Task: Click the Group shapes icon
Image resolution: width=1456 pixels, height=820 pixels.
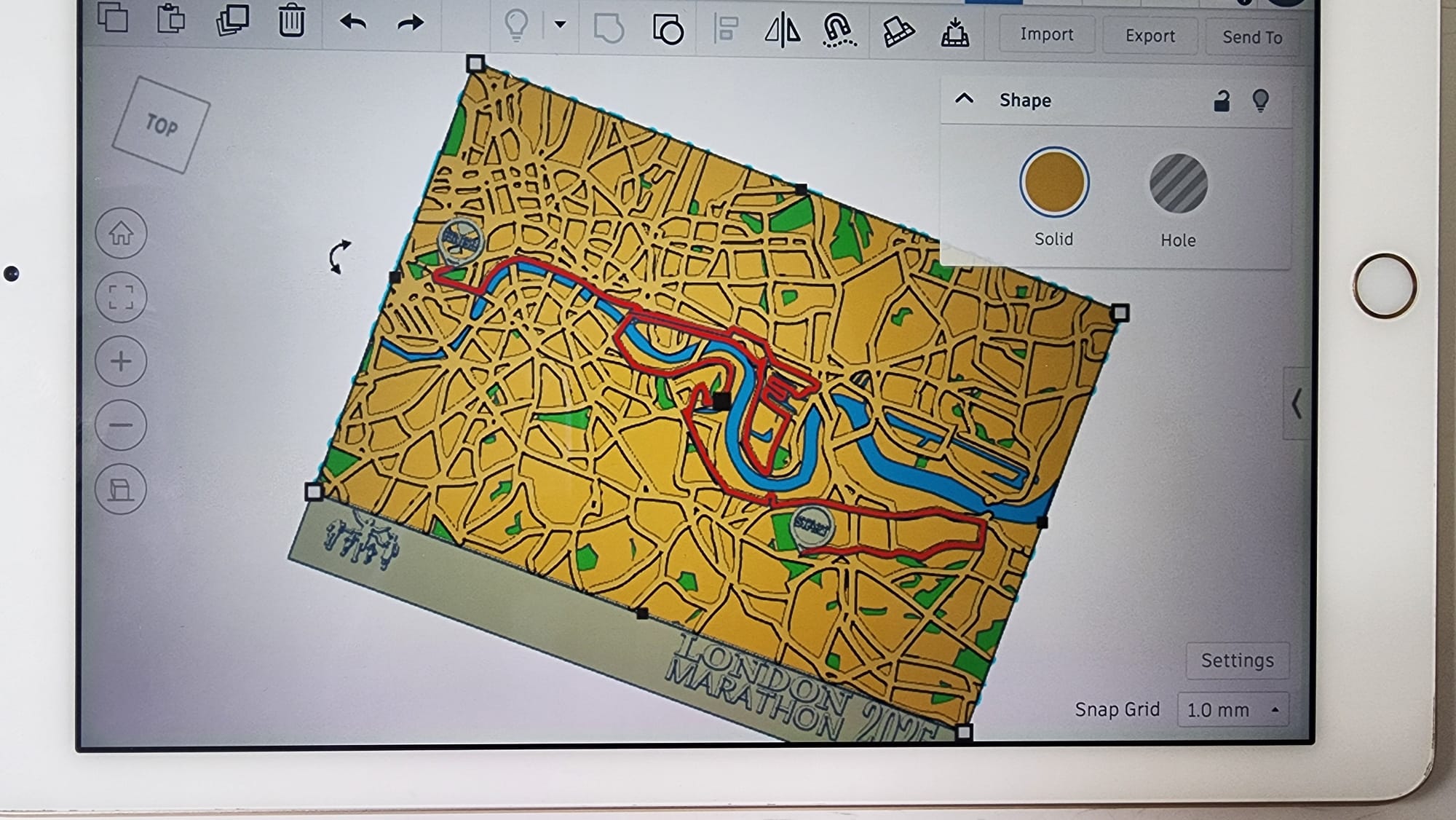Action: [x=609, y=29]
